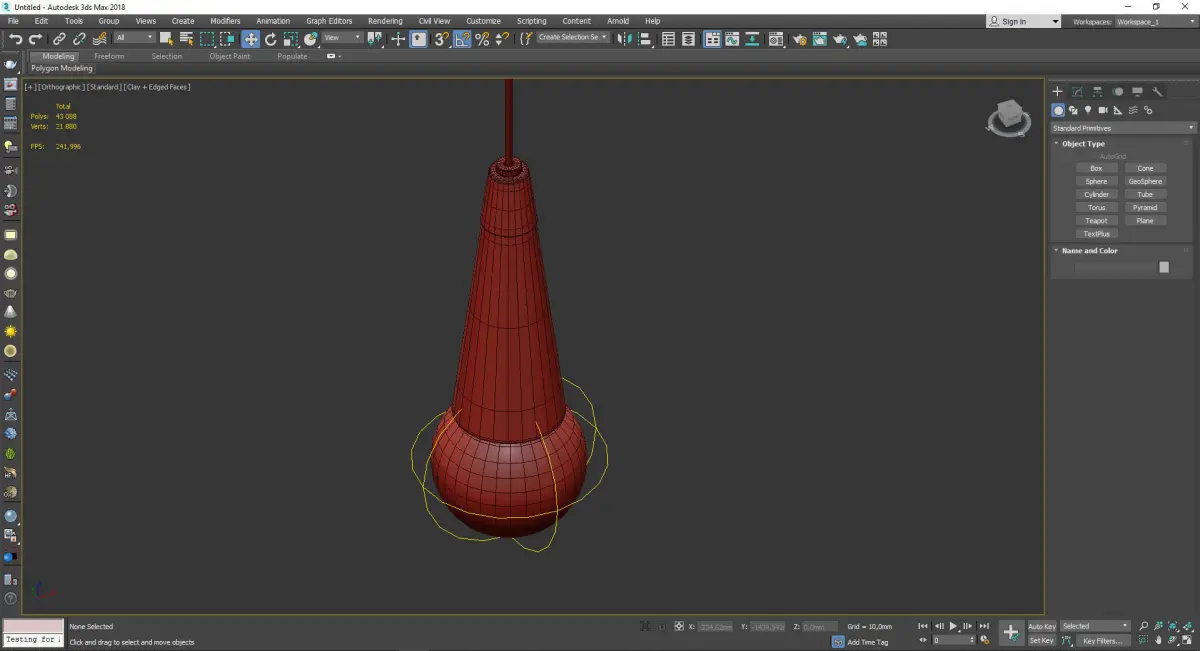The image size is (1200, 651).
Task: Open the Graph Editors menu
Action: coord(329,21)
